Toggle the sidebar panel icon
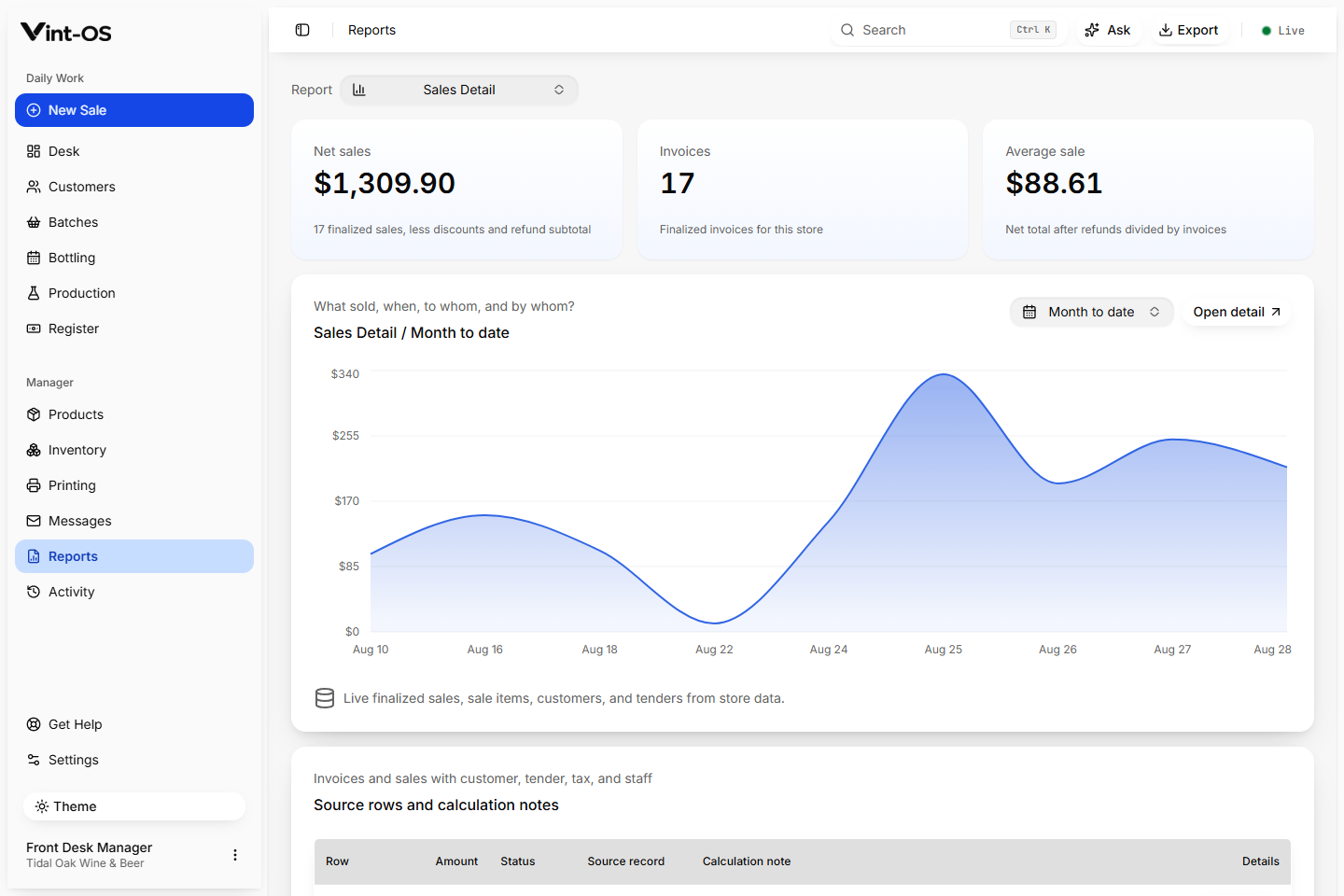The image size is (1344, 896). coord(302,30)
